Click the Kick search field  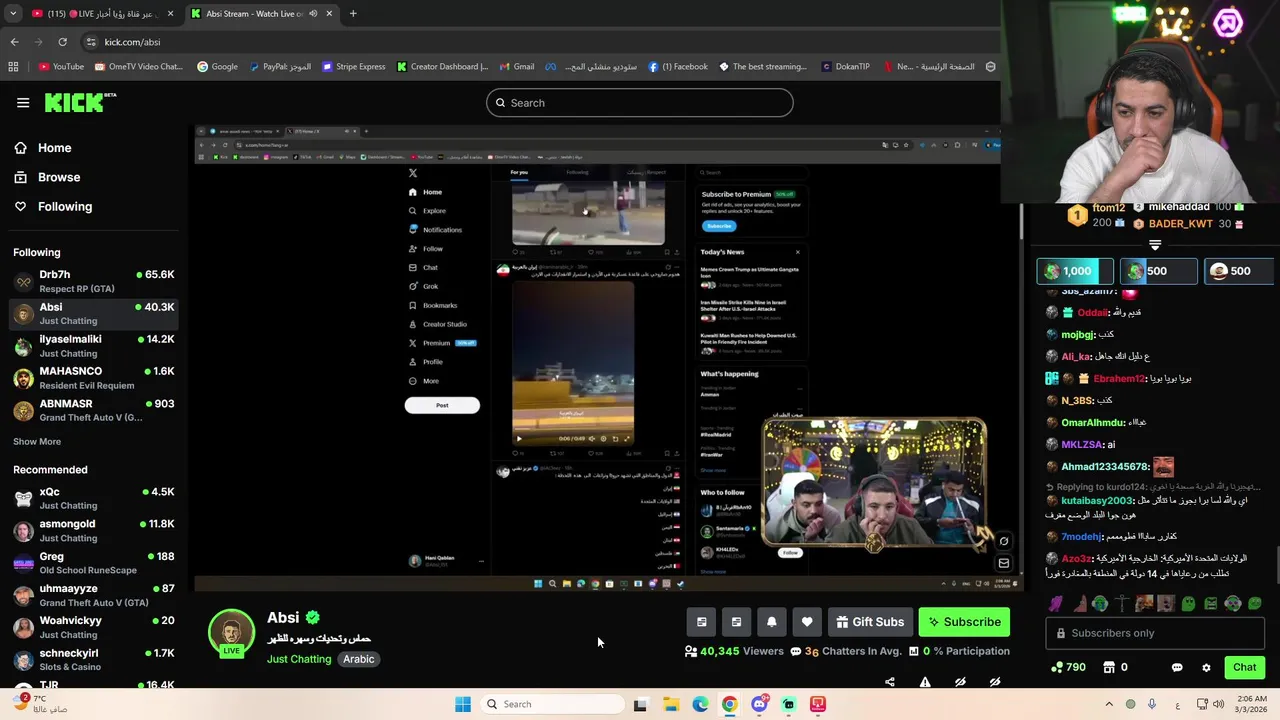[x=640, y=103]
